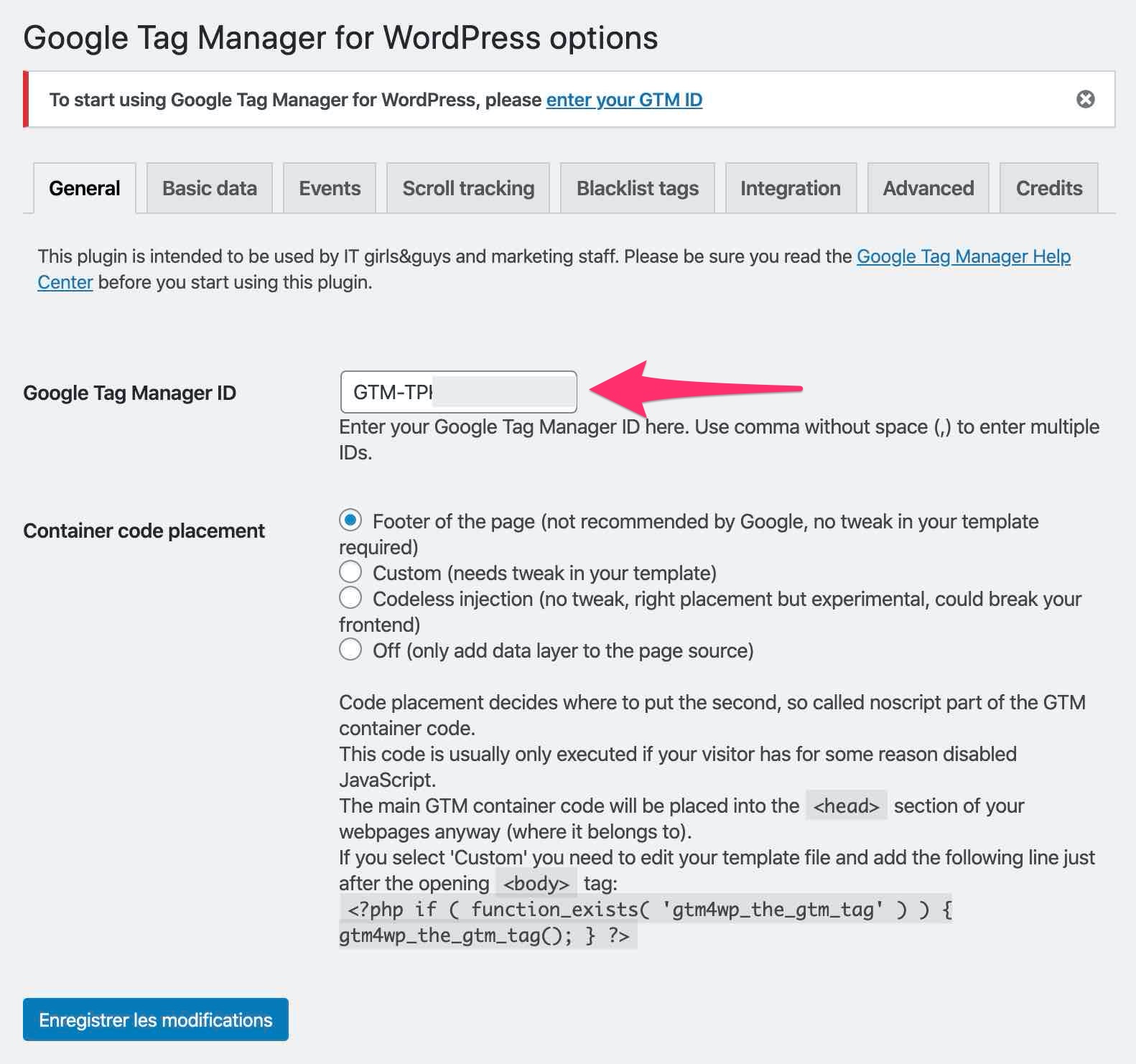Viewport: 1136px width, 1064px height.
Task: View the Credits tab
Action: (x=1049, y=188)
